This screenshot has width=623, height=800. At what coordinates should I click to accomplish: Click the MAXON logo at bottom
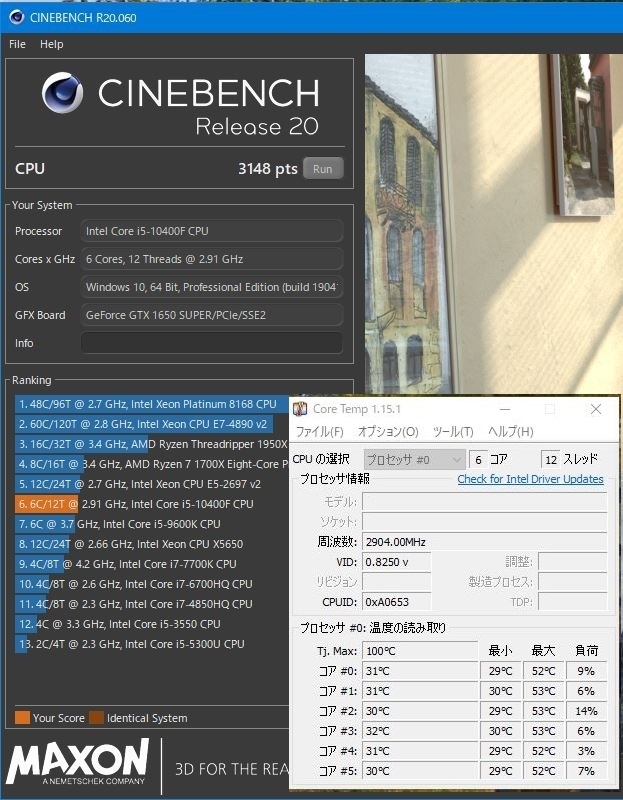coord(78,761)
